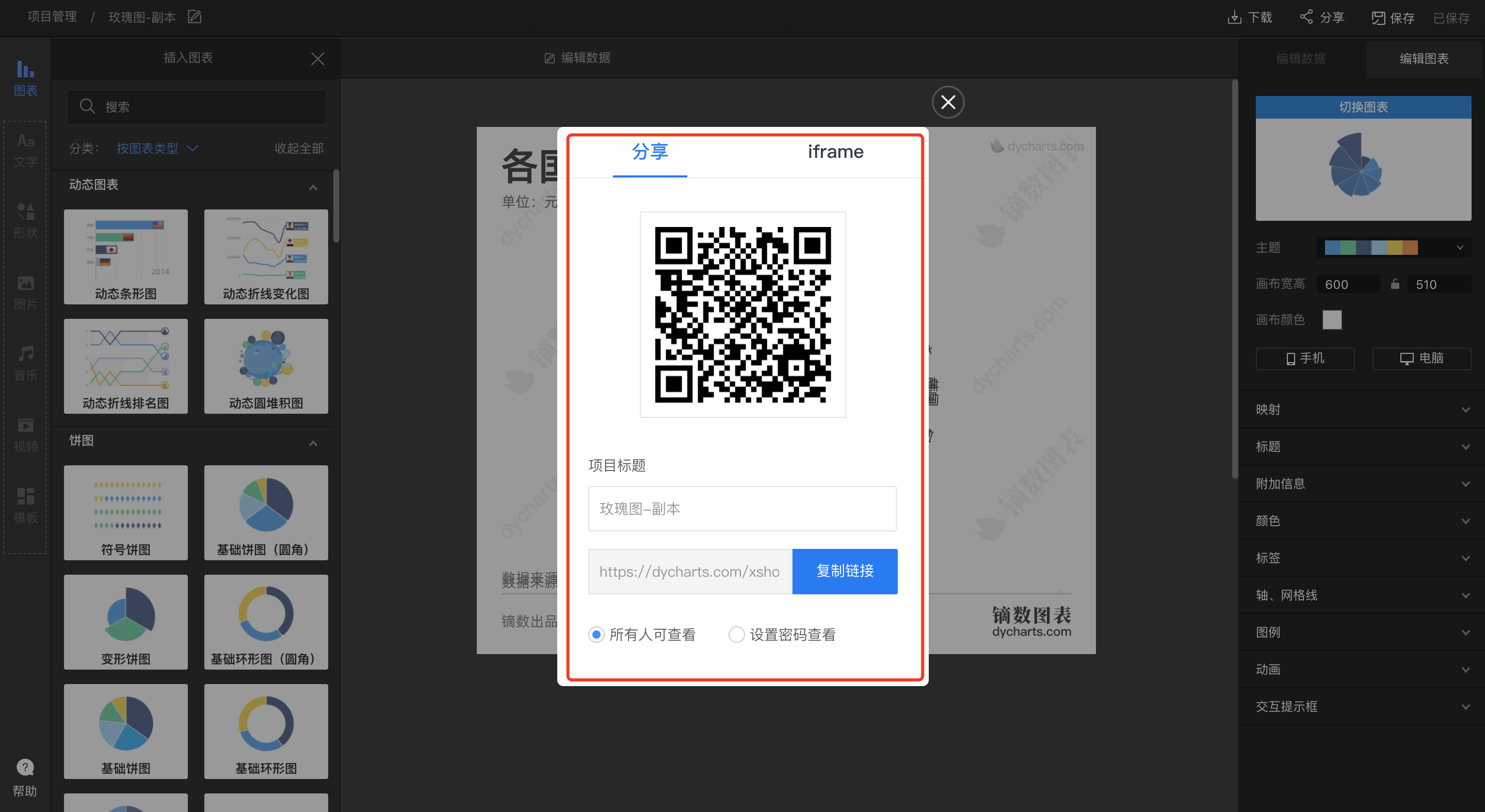The height and width of the screenshot is (812, 1485).
Task: Open the 模板 templates sidebar tool
Action: tap(25, 506)
